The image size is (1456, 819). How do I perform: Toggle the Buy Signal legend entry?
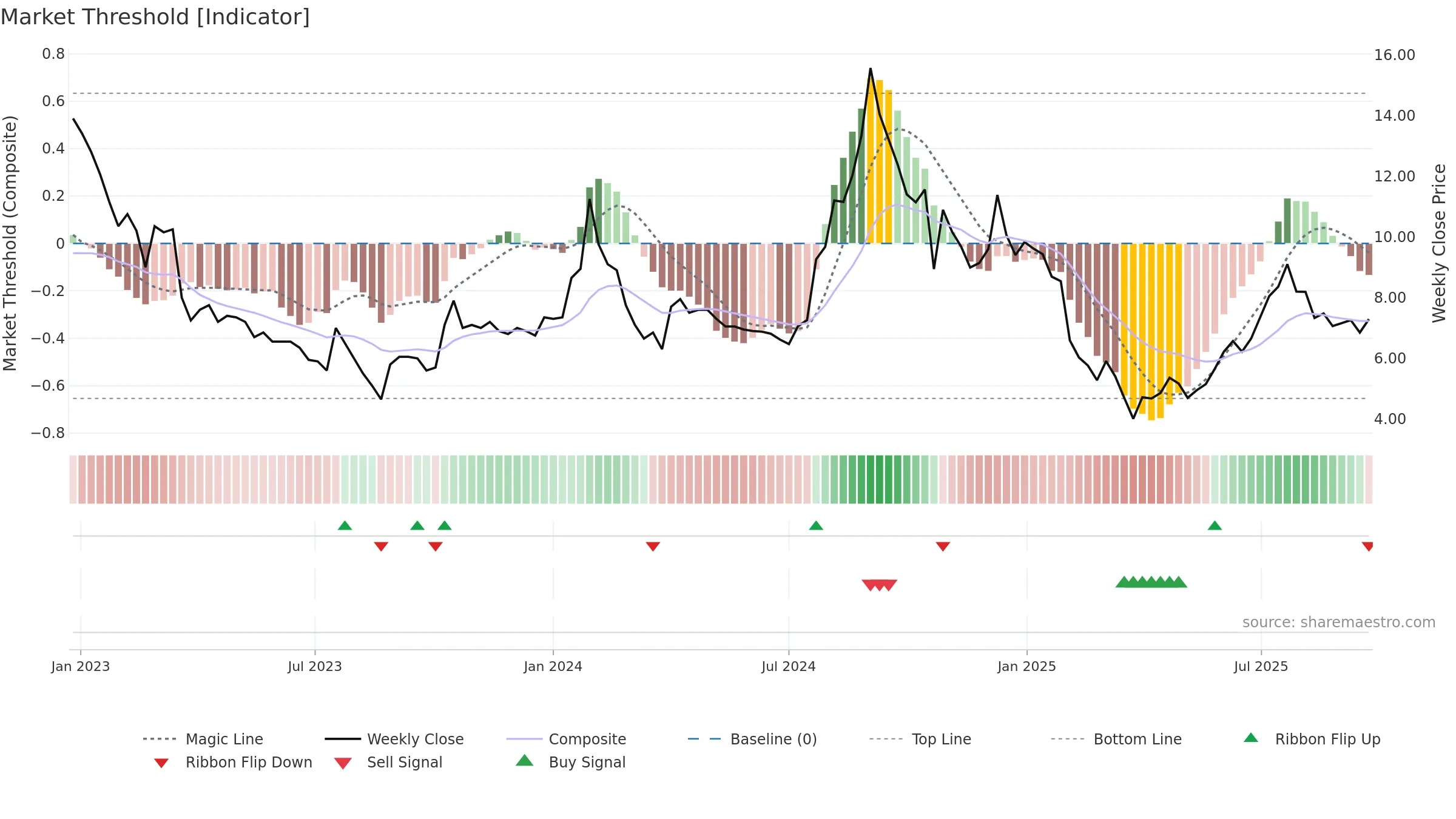571,762
